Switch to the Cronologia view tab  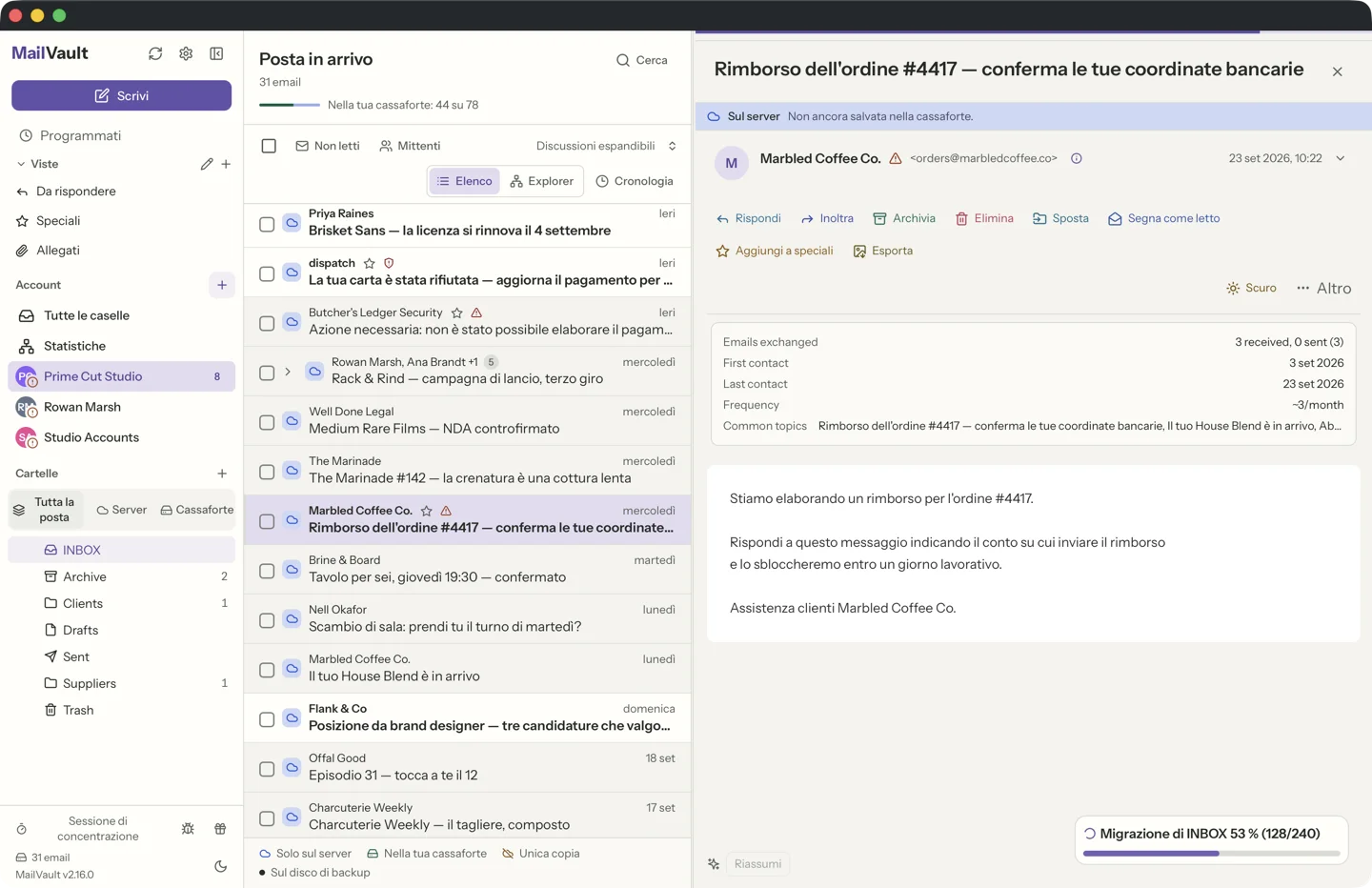coord(635,181)
